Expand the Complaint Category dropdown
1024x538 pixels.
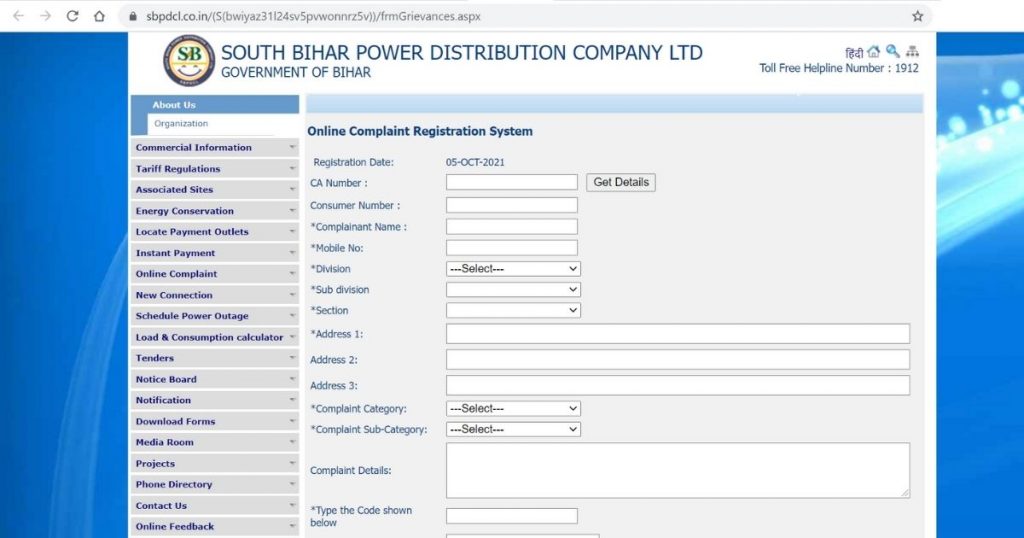tap(513, 409)
